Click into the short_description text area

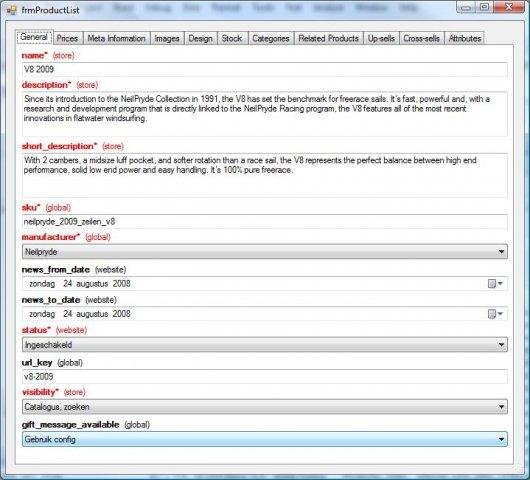click(x=265, y=175)
